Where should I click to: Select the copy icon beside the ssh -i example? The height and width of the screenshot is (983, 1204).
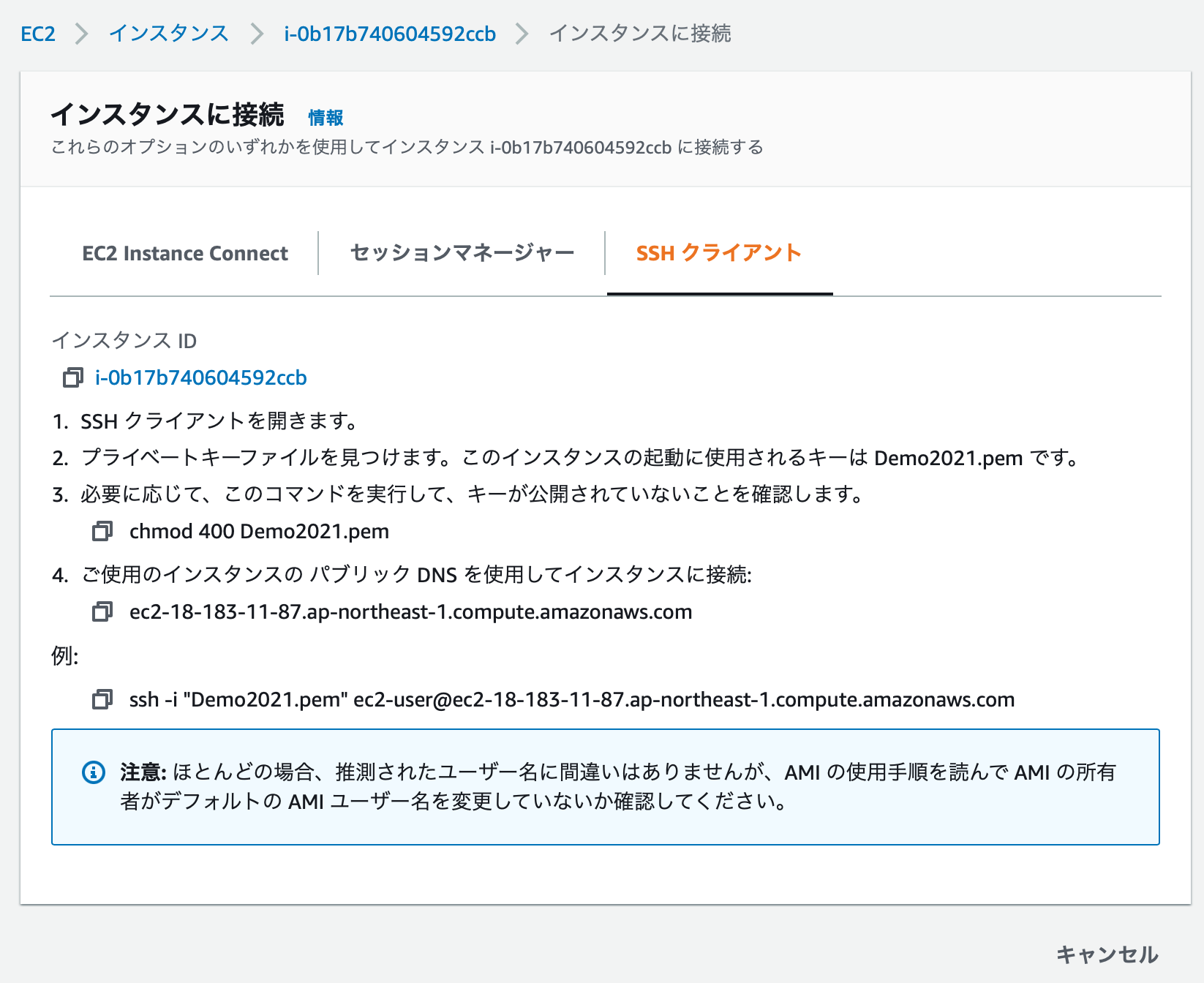pos(102,700)
